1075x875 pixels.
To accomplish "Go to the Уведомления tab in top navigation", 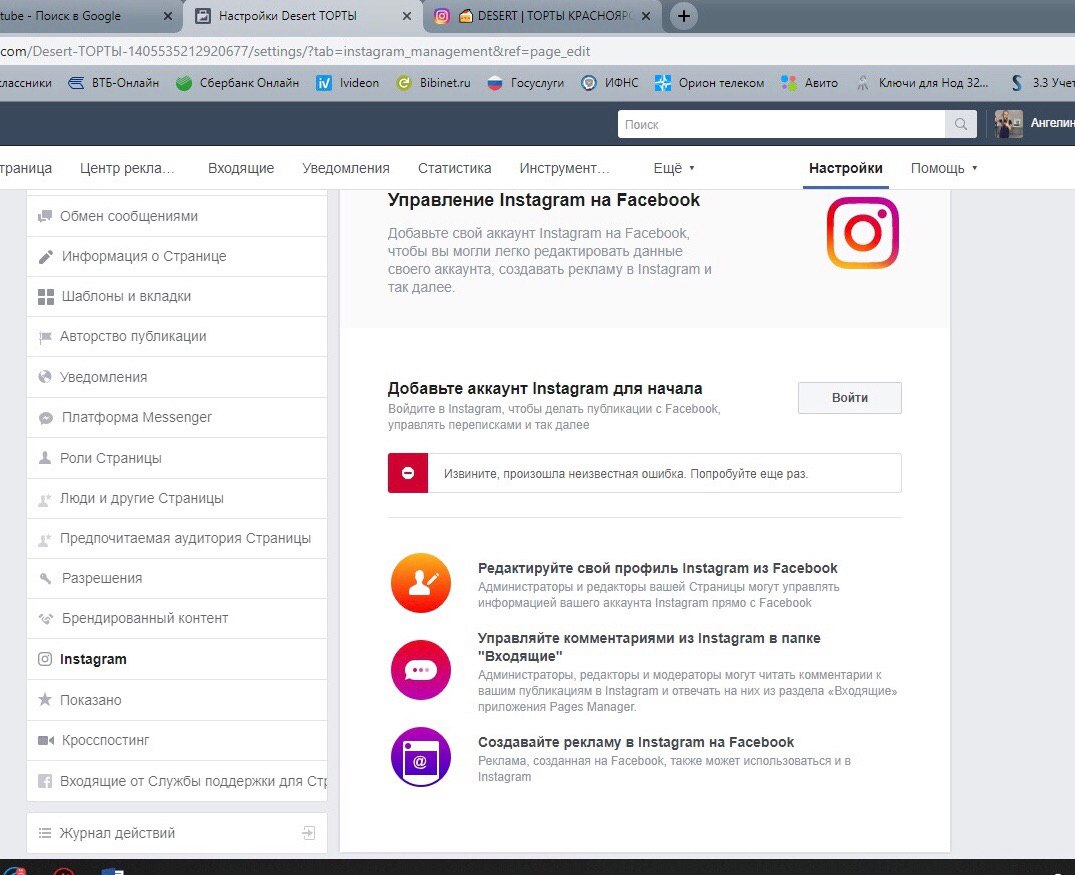I will pos(346,168).
